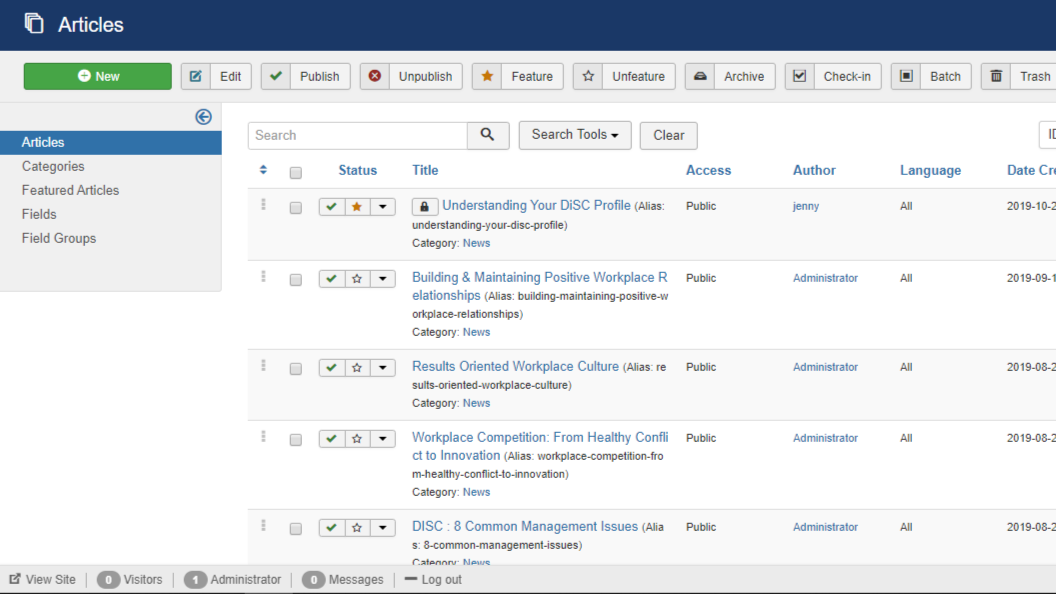Click the drag handle of Results Oriented Workplace Culture row
1056x594 pixels.
[263, 365]
